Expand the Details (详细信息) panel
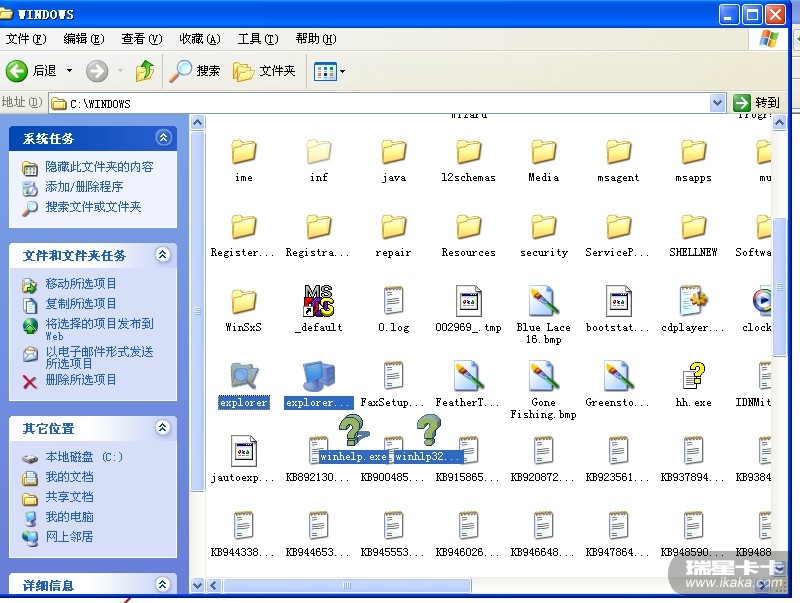This screenshot has height=603, width=800. (163, 584)
